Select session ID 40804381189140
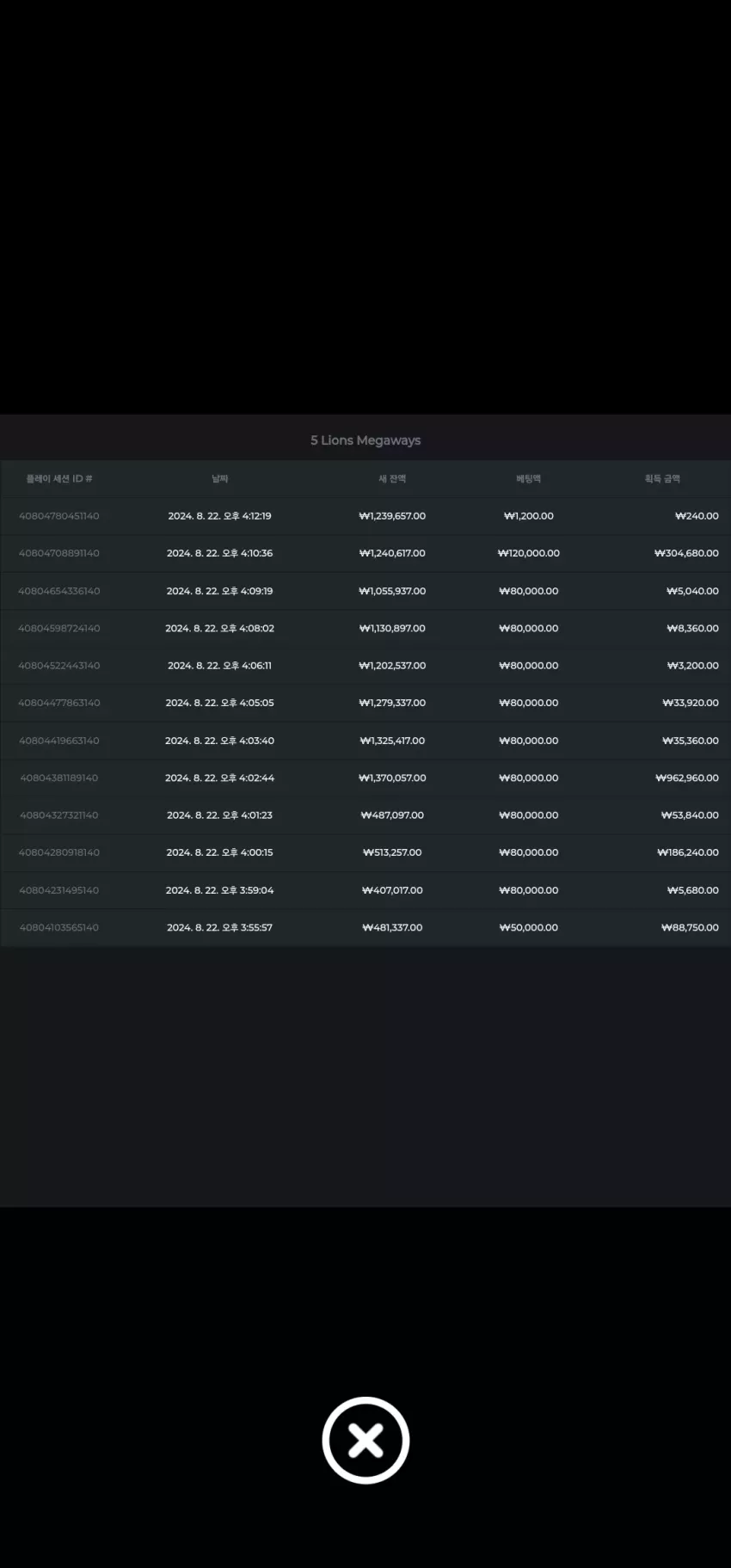Viewport: 731px width, 1568px height. [x=59, y=778]
